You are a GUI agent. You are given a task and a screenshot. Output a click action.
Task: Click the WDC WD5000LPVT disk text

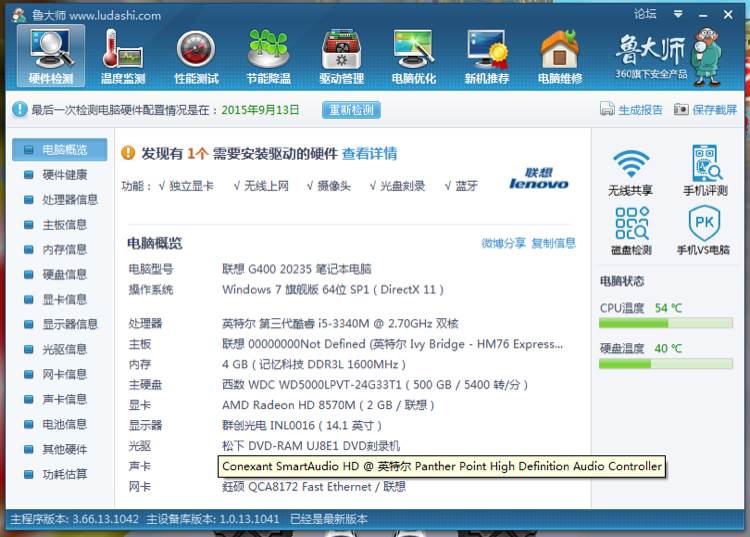pos(375,385)
